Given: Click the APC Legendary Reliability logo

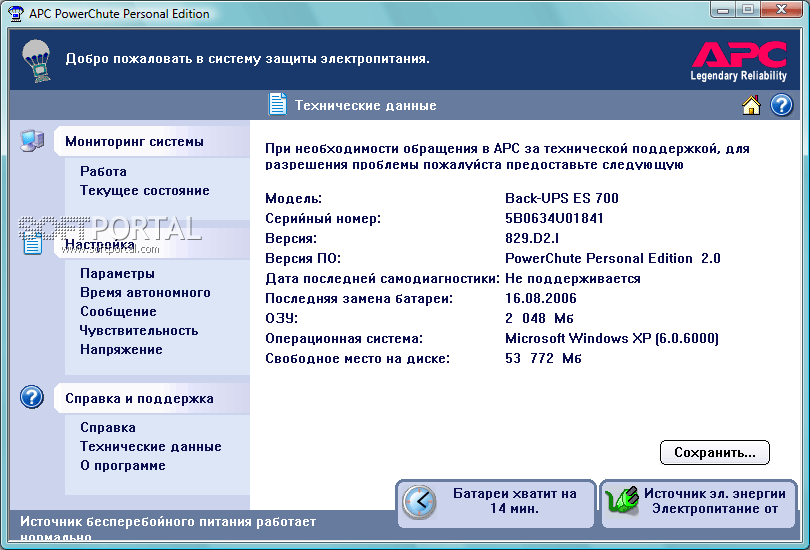Looking at the screenshot, I should [739, 61].
